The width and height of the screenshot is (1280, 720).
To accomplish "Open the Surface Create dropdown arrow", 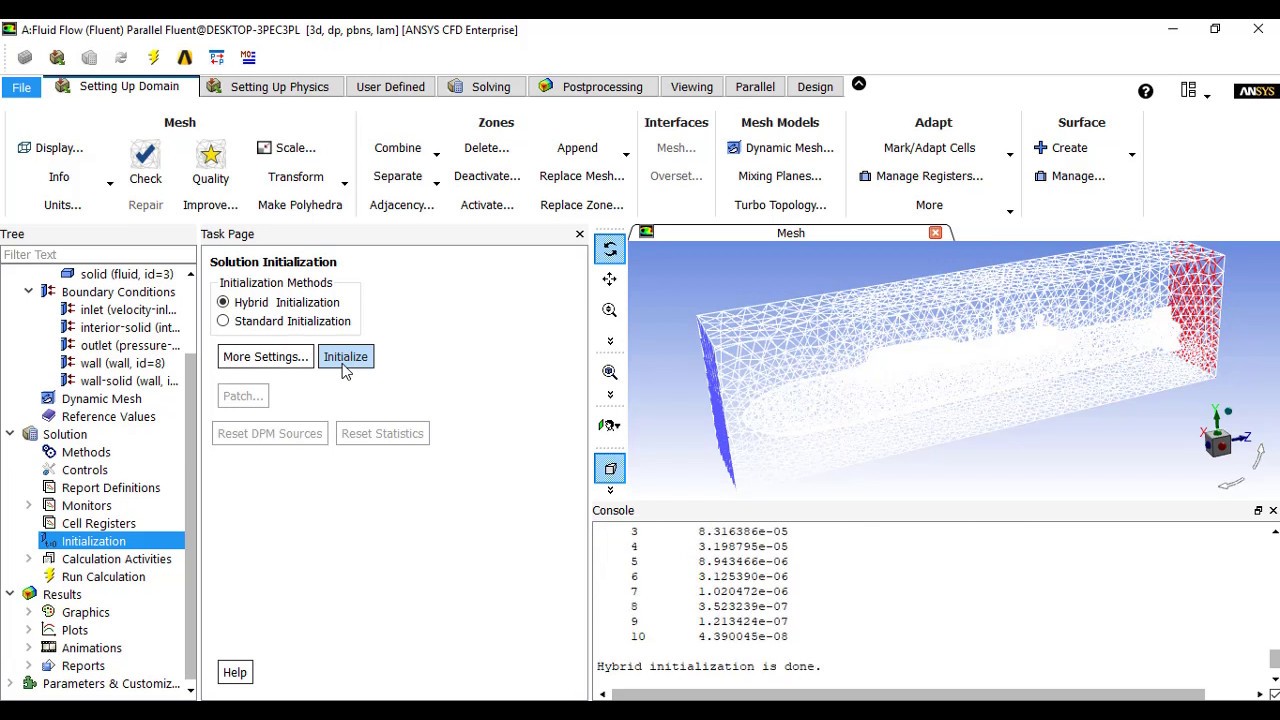I will pos(1132,154).
